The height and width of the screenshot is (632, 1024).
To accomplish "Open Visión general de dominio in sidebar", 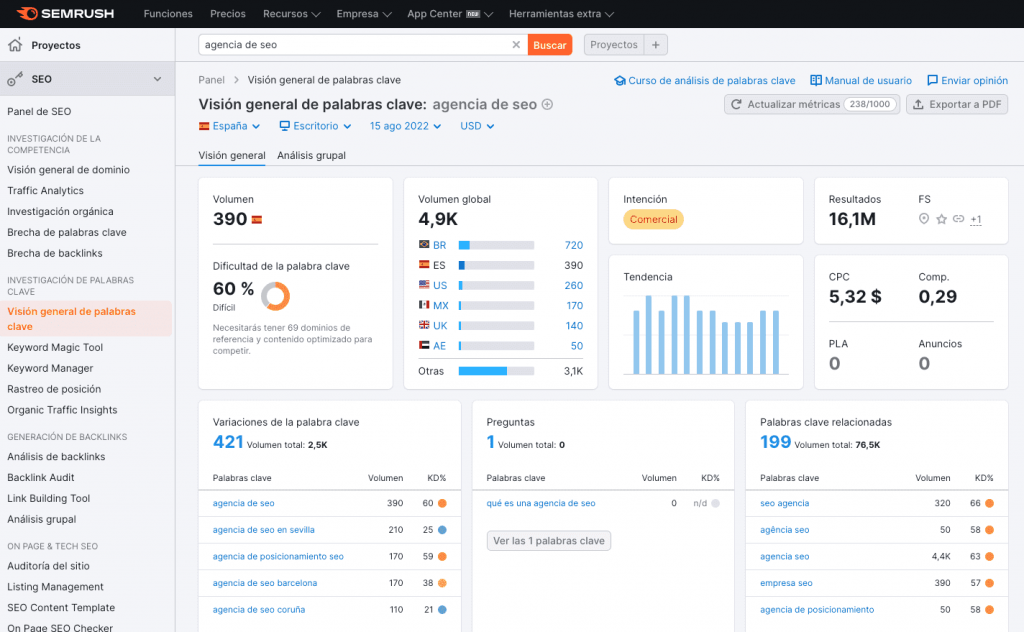I will pos(69,170).
